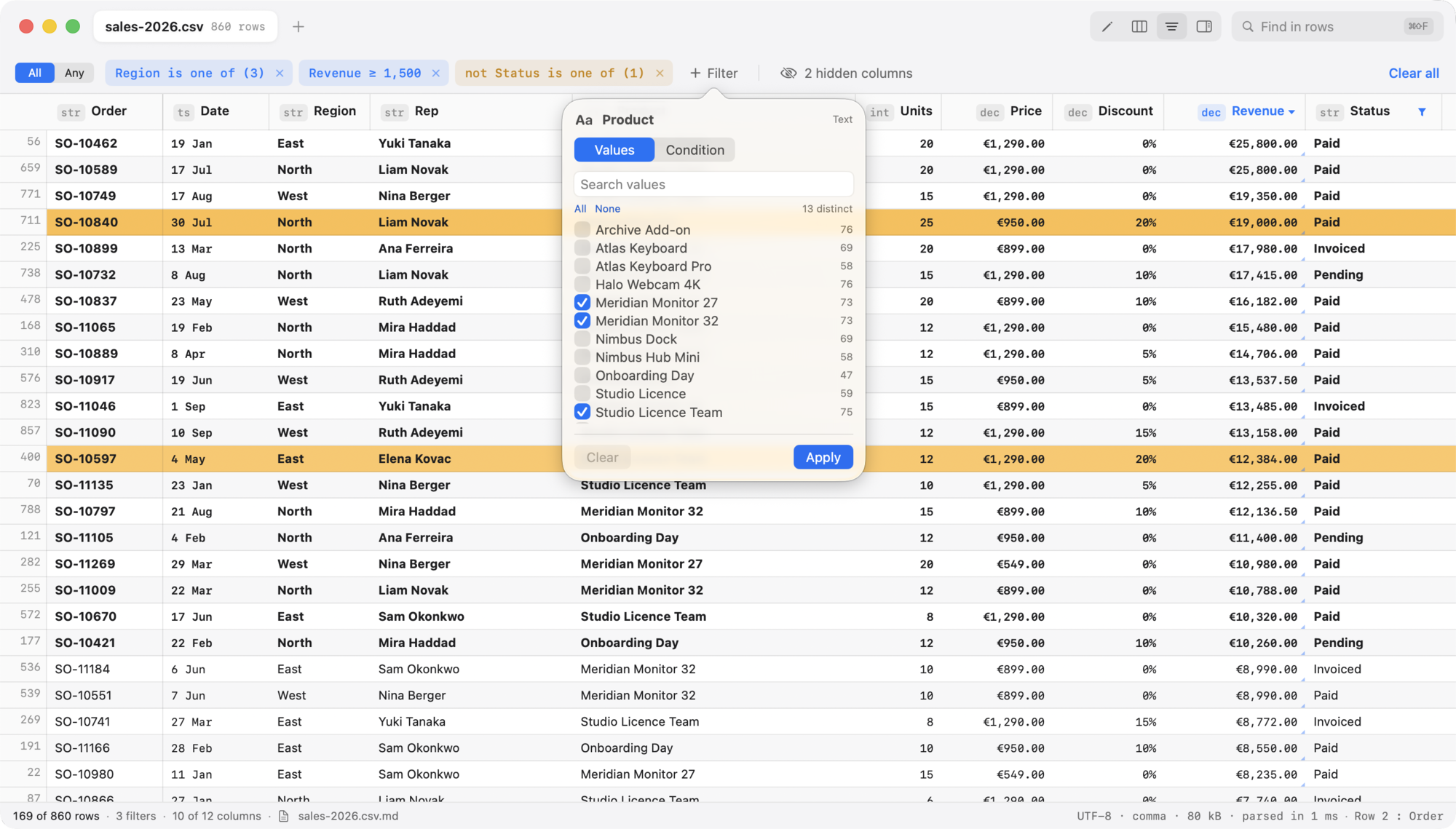Select the All filter match mode
The image size is (1456, 829).
click(34, 73)
